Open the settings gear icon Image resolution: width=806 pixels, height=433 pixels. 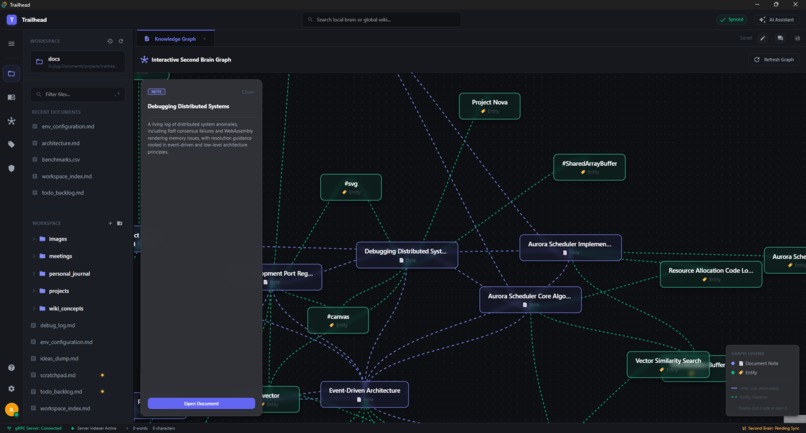point(11,389)
